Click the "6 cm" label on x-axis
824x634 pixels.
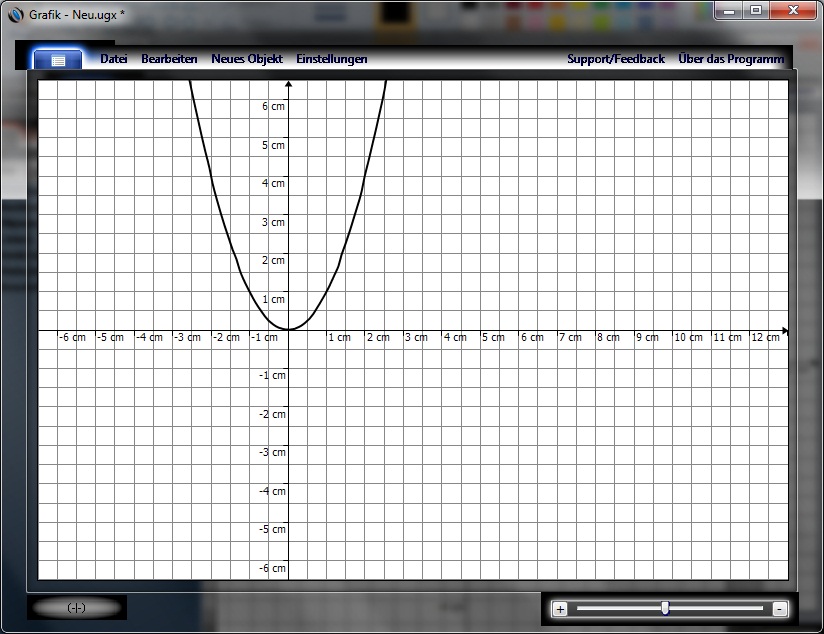(531, 338)
